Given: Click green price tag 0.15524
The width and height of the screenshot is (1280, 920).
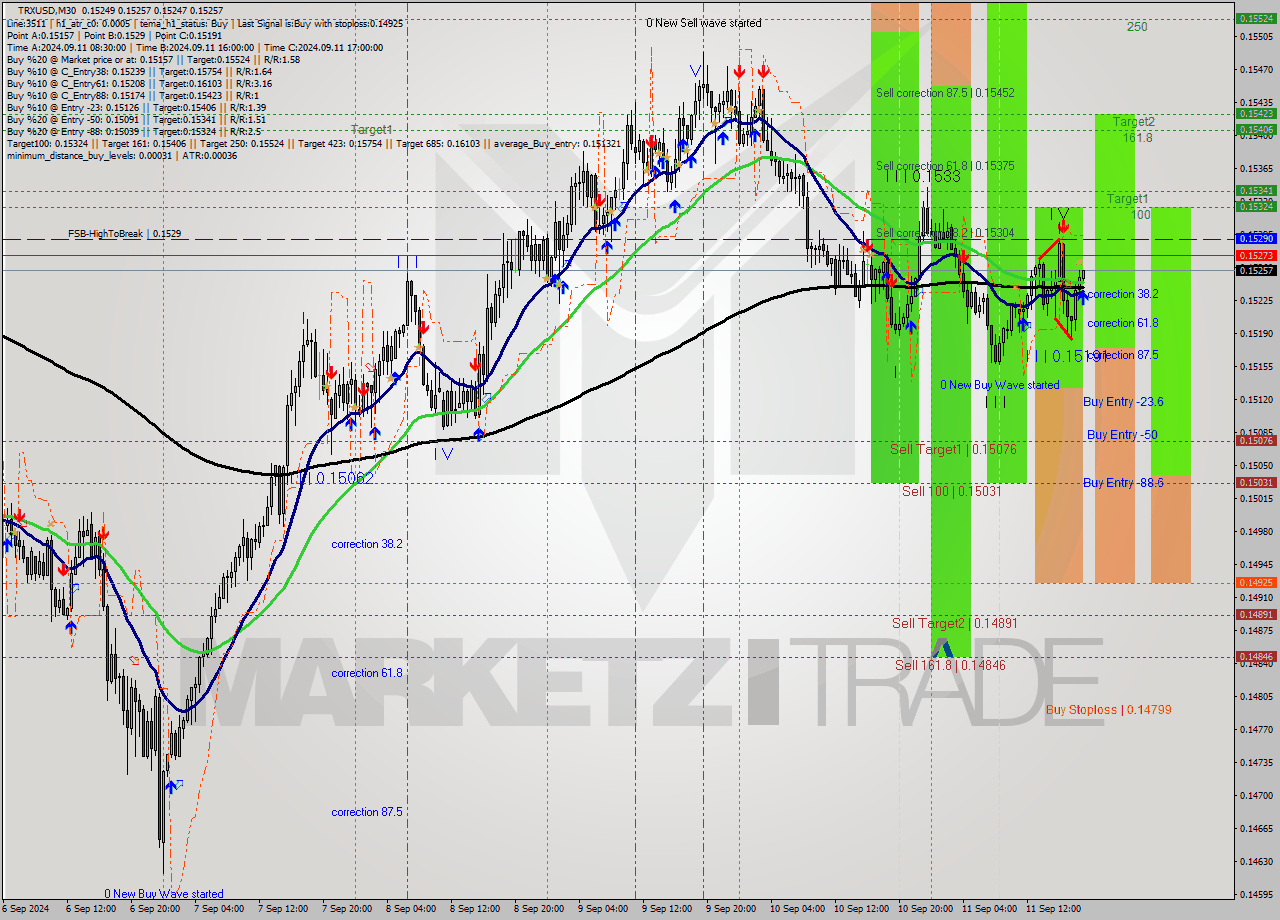Looking at the screenshot, I should coord(1256,18).
